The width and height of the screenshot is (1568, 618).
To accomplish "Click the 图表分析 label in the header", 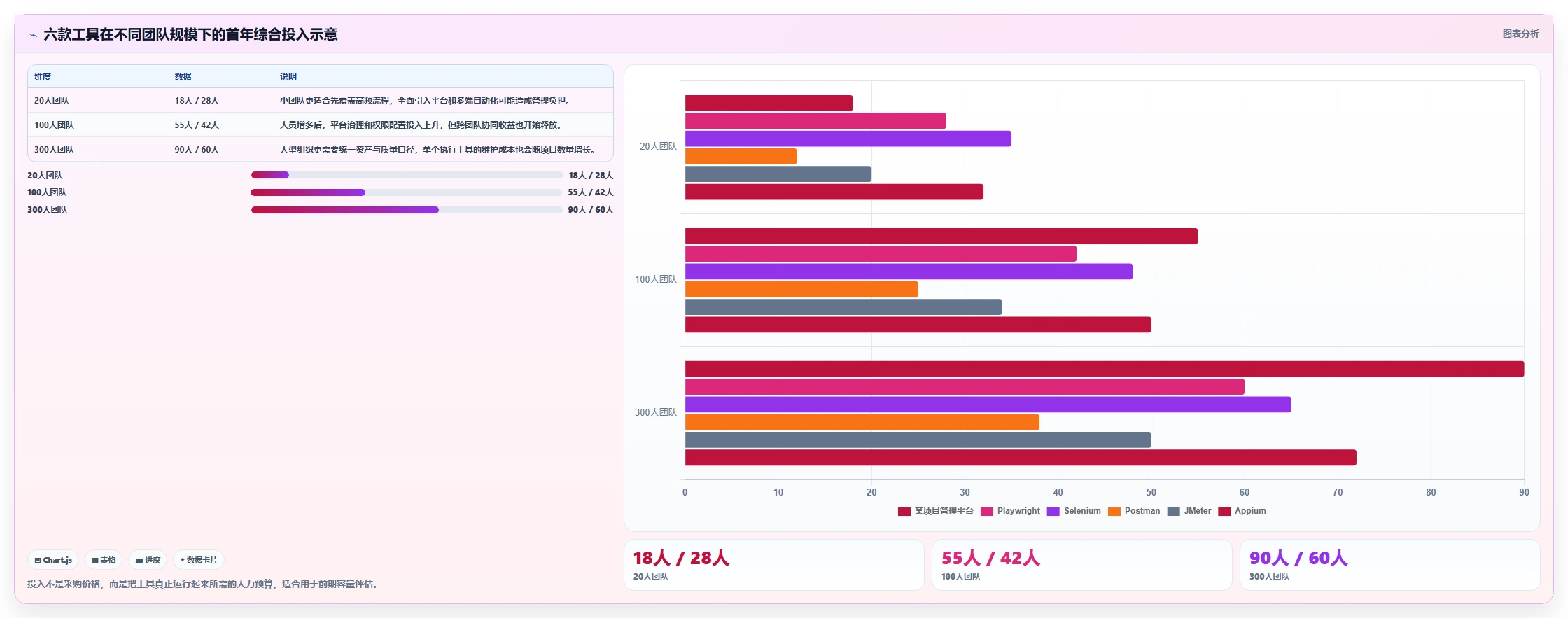I will [x=1520, y=34].
